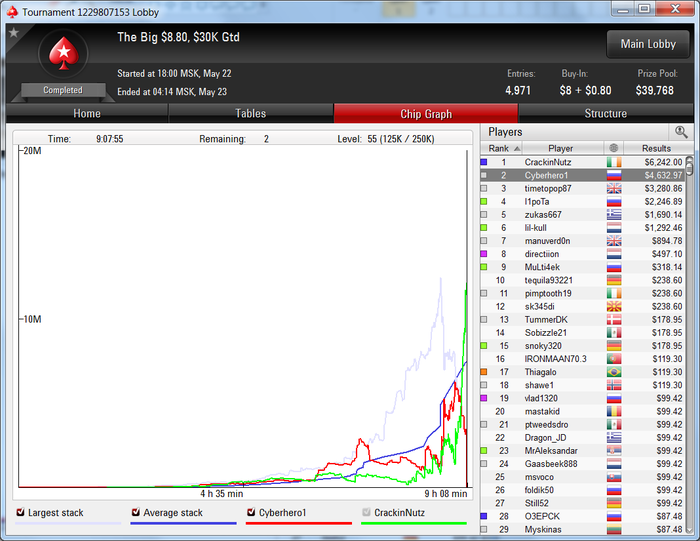
Task: Click the 4,971 entries value
Action: (518, 90)
